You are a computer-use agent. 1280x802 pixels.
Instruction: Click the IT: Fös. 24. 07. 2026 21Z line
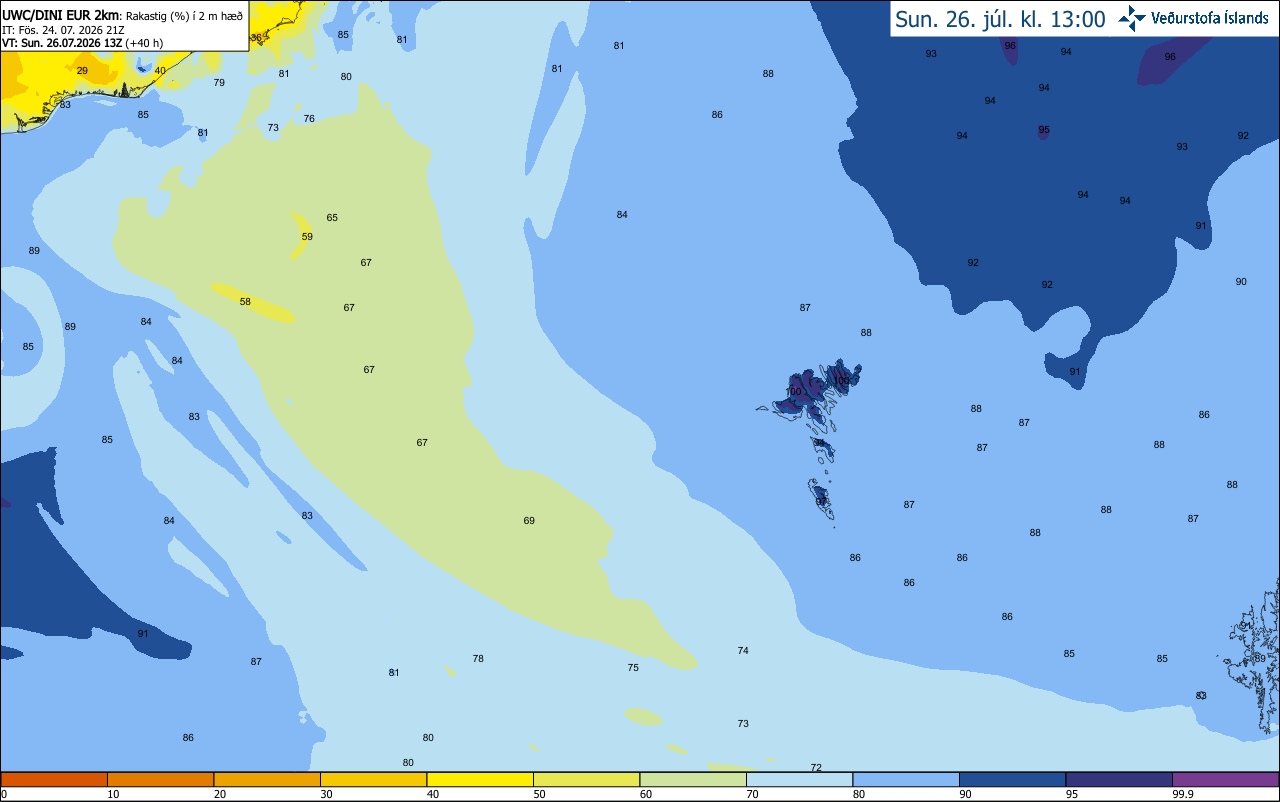tap(63, 30)
